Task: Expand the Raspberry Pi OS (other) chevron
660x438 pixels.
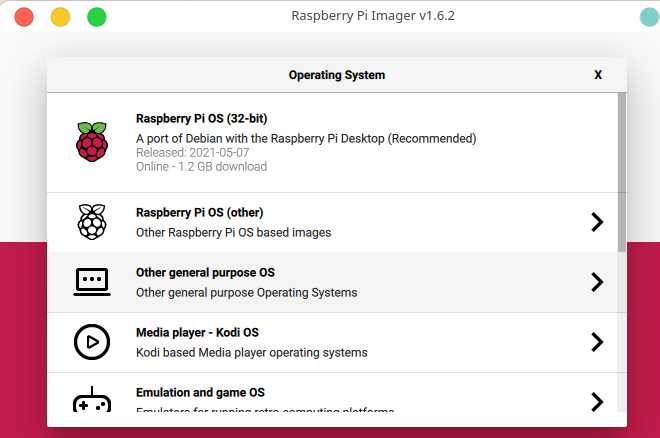Action: (597, 222)
